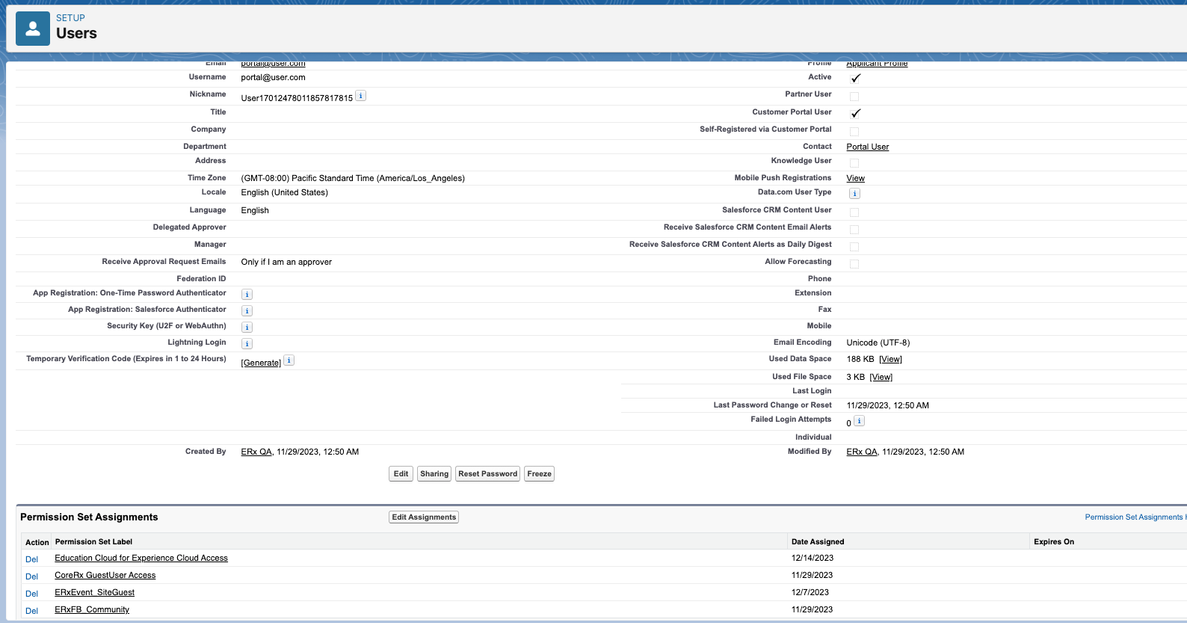Toggle the Partner User checkbox
This screenshot has width=1187, height=623.
[854, 97]
